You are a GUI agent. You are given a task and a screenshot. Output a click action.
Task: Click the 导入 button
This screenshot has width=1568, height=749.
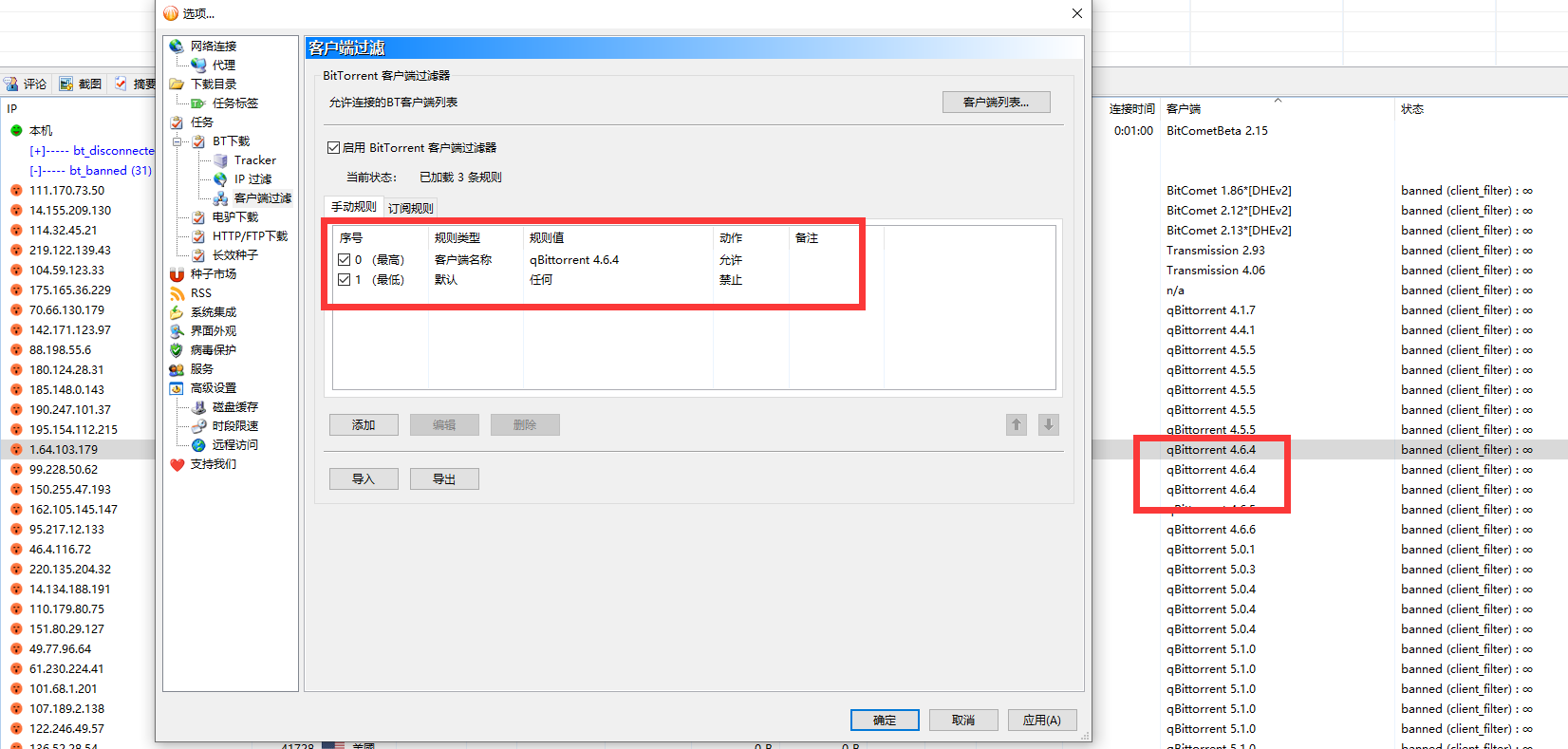364,478
